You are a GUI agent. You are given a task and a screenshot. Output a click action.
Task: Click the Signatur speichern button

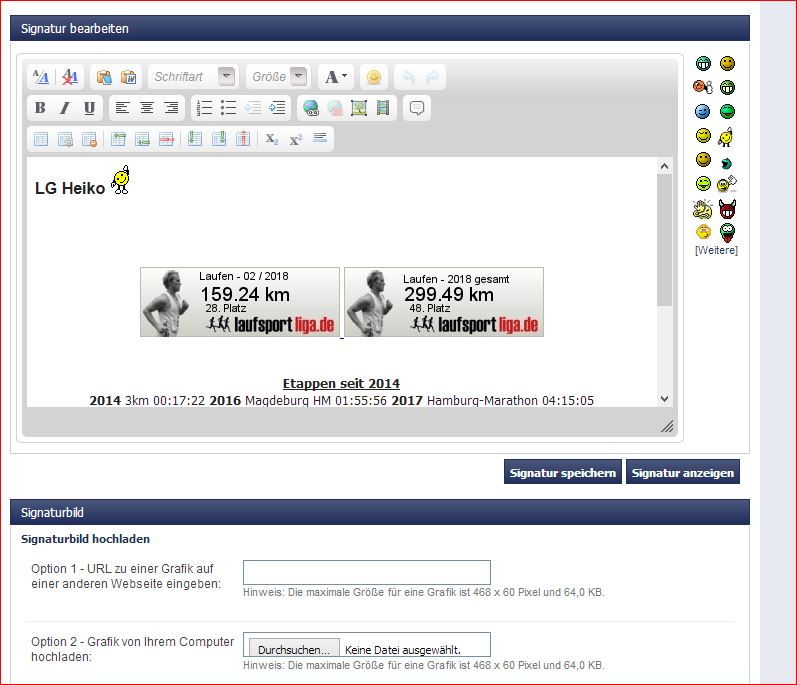pyautogui.click(x=562, y=472)
